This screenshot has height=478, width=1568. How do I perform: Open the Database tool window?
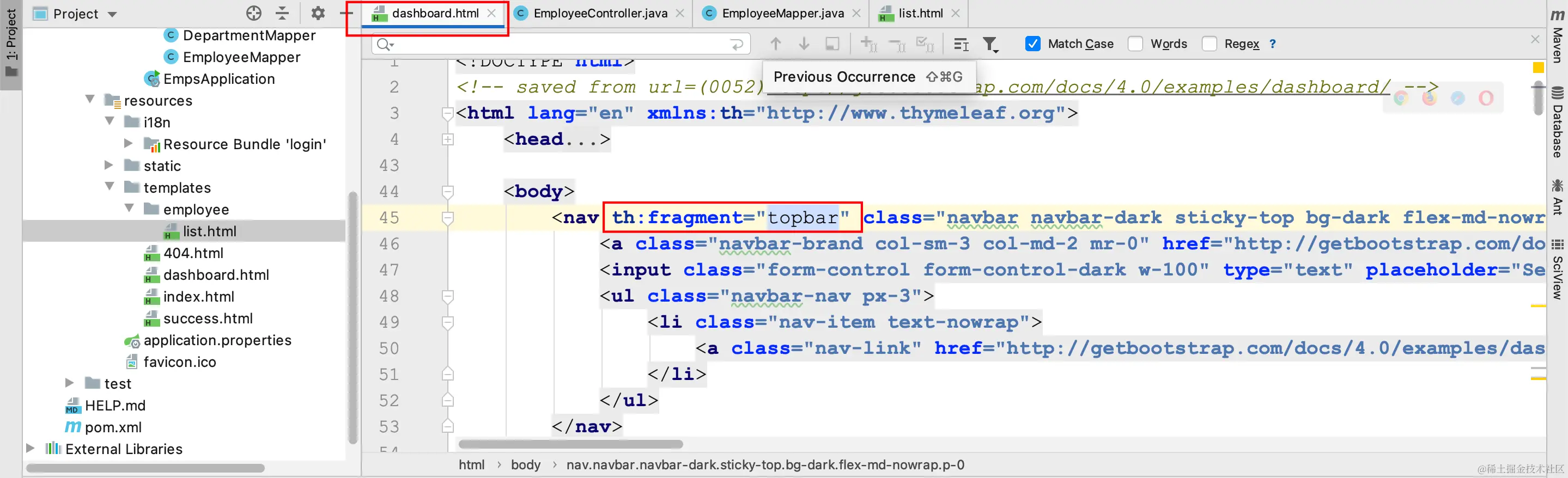point(1558,121)
